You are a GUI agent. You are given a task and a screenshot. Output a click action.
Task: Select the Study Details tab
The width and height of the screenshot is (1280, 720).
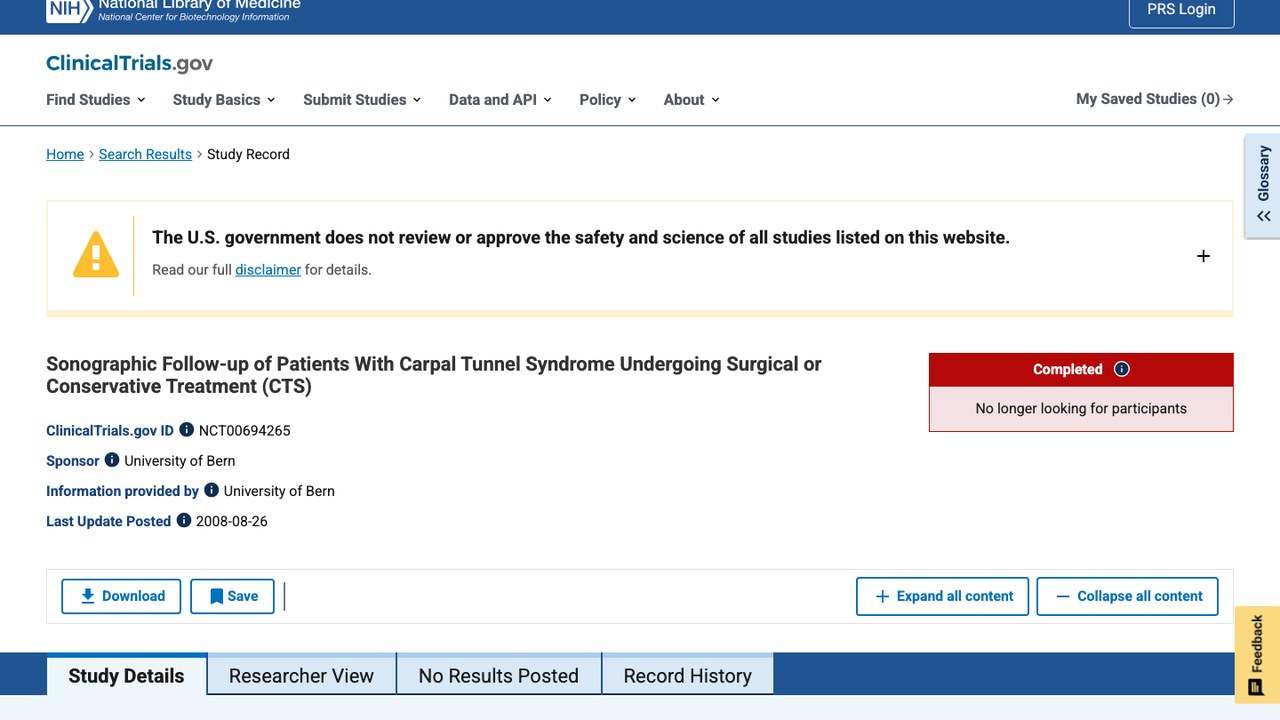click(x=126, y=675)
